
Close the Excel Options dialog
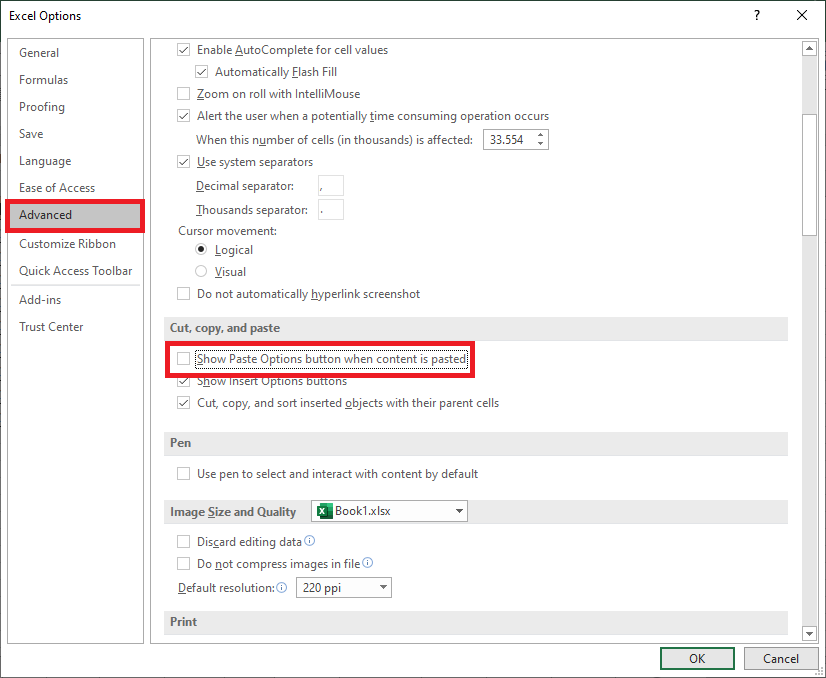[802, 15]
